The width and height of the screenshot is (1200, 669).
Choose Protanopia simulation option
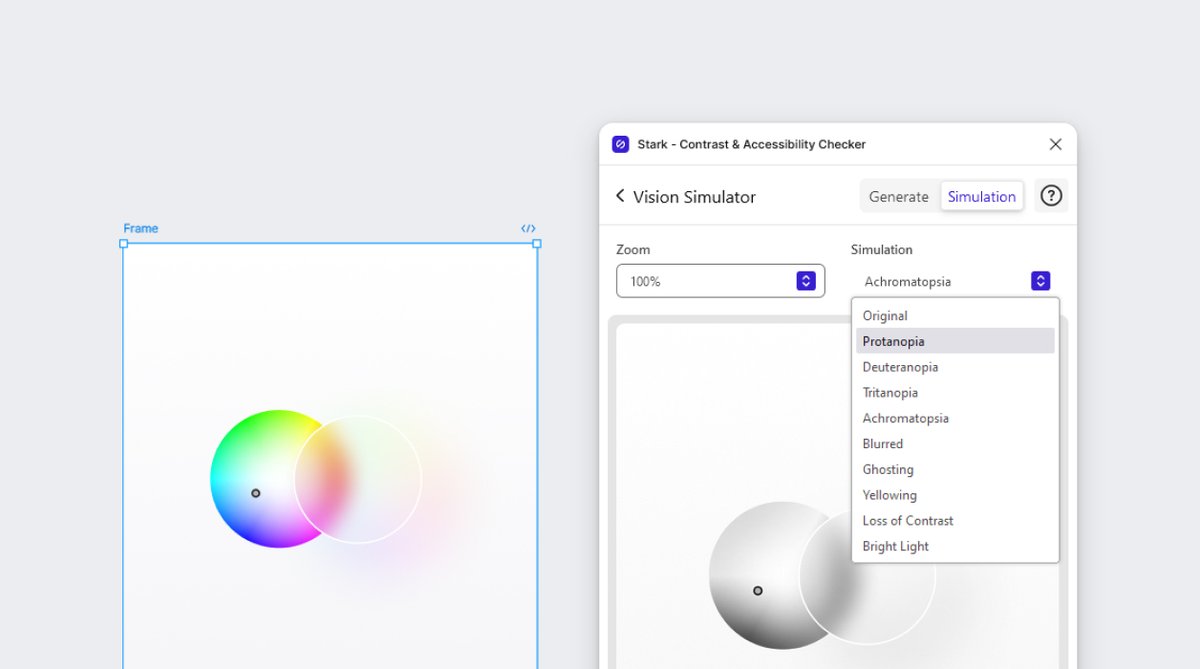(955, 341)
